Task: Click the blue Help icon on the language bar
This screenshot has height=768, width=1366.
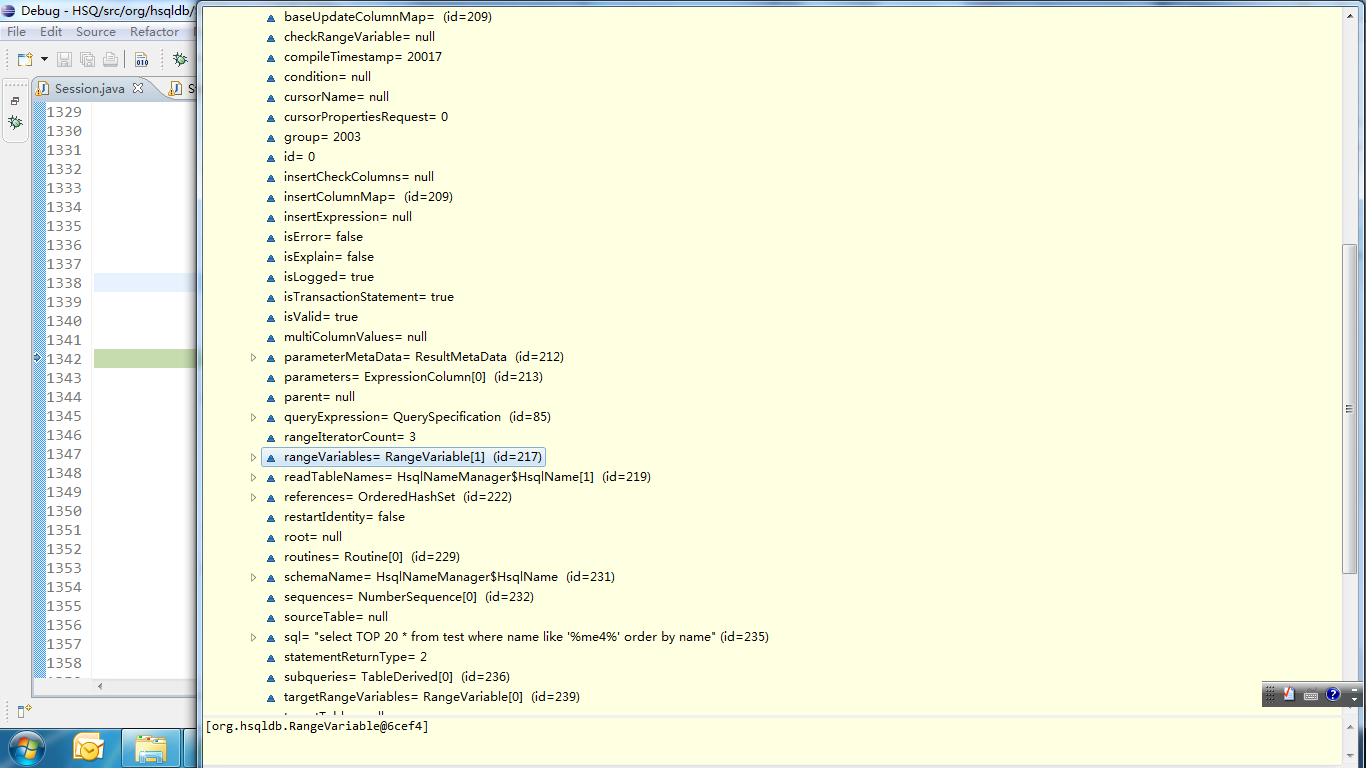Action: (1333, 694)
